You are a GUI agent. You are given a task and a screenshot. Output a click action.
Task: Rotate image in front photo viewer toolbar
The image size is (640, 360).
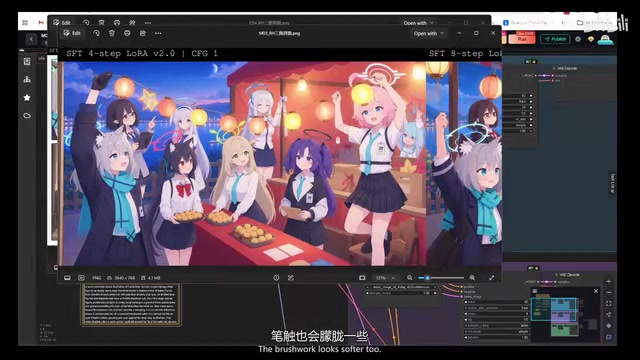point(96,33)
